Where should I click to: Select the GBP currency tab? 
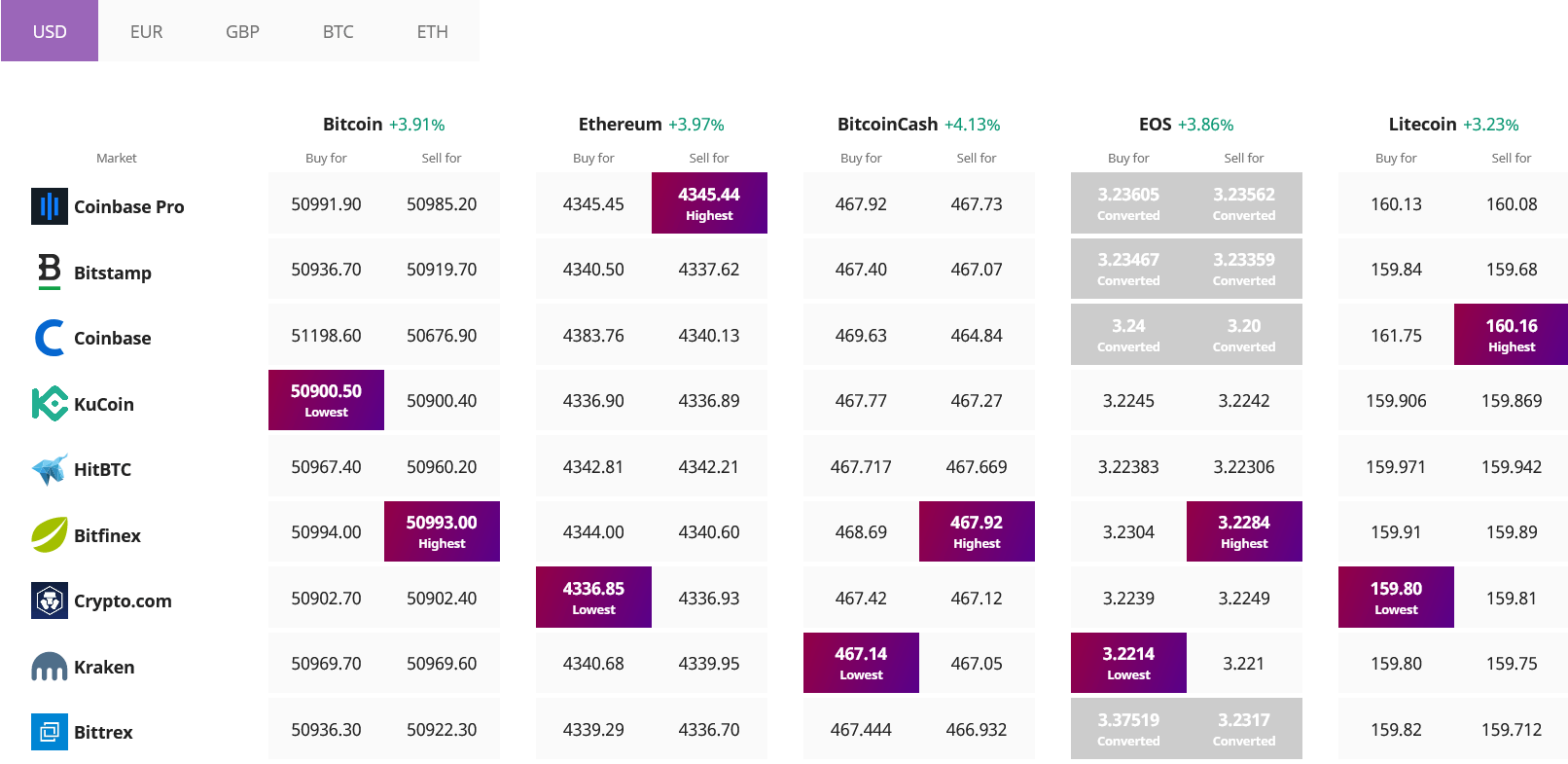coord(242,31)
